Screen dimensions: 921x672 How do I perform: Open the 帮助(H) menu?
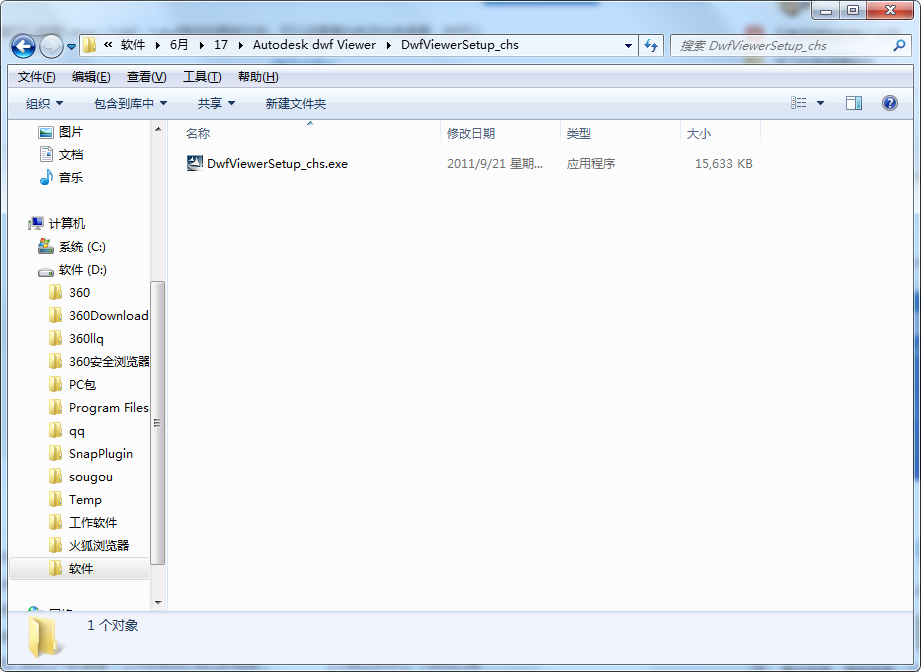[x=258, y=77]
